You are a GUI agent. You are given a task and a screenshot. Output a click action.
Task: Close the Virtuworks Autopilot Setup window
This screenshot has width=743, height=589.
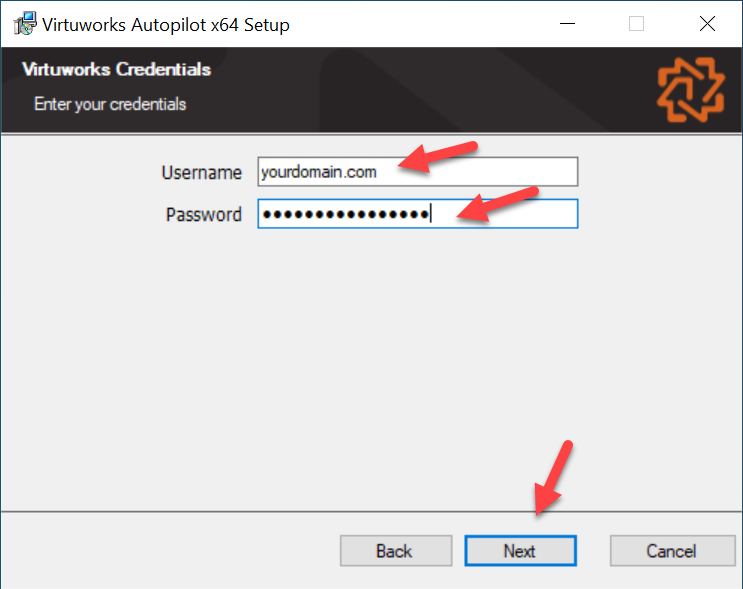click(x=707, y=23)
